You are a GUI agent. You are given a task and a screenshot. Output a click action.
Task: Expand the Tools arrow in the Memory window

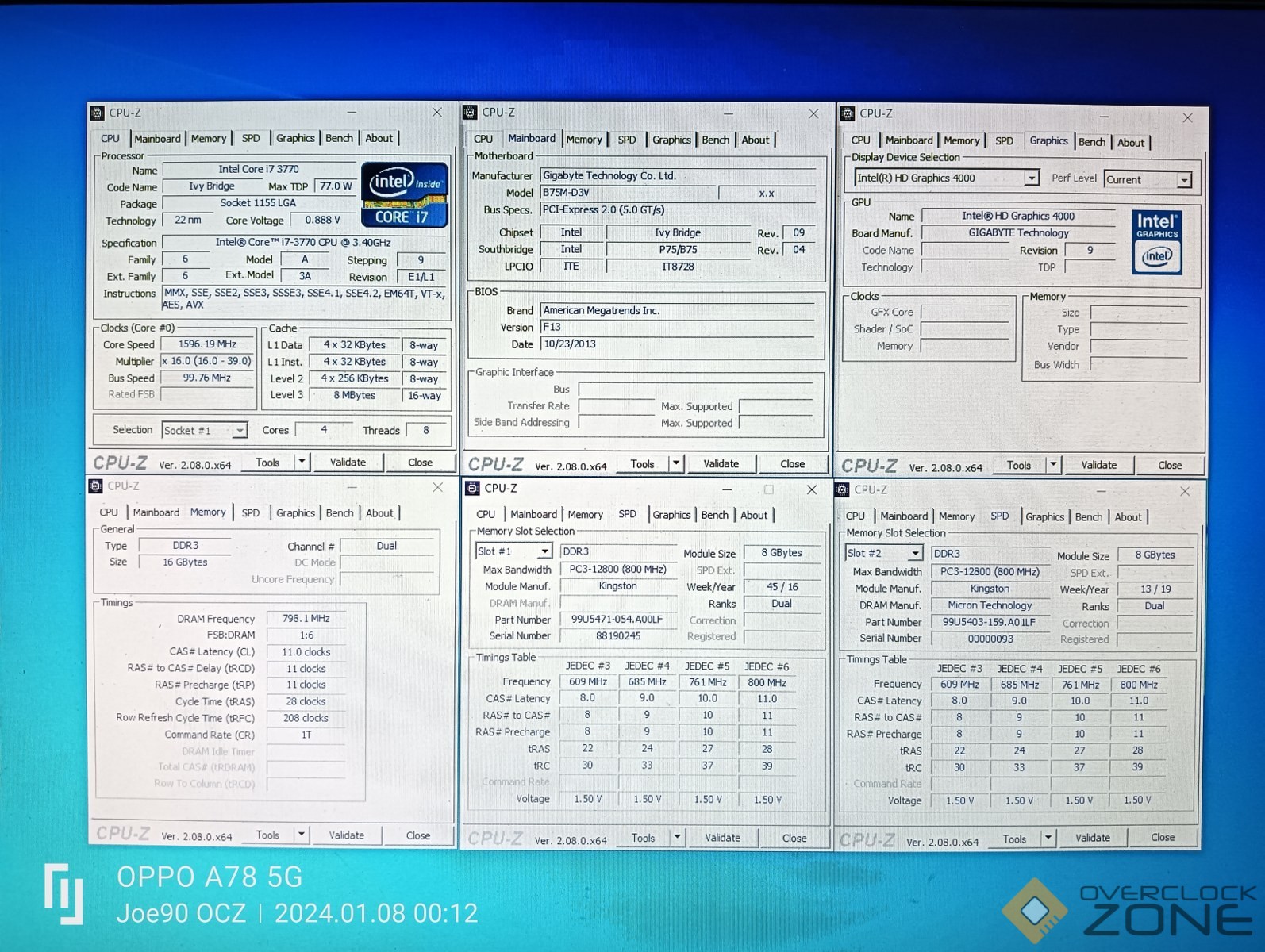point(302,835)
